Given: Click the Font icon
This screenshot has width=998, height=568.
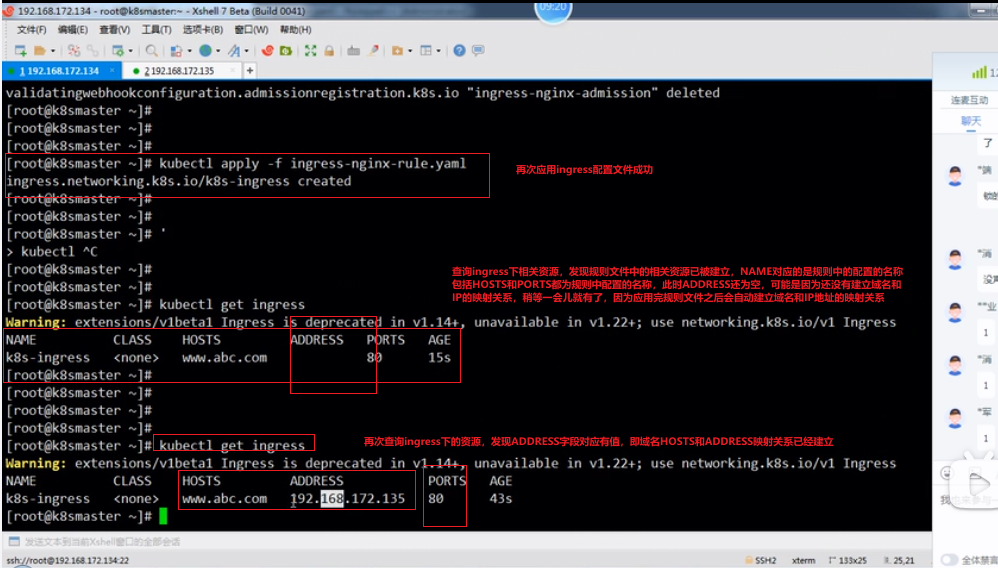Looking at the screenshot, I should pyautogui.click(x=234, y=50).
